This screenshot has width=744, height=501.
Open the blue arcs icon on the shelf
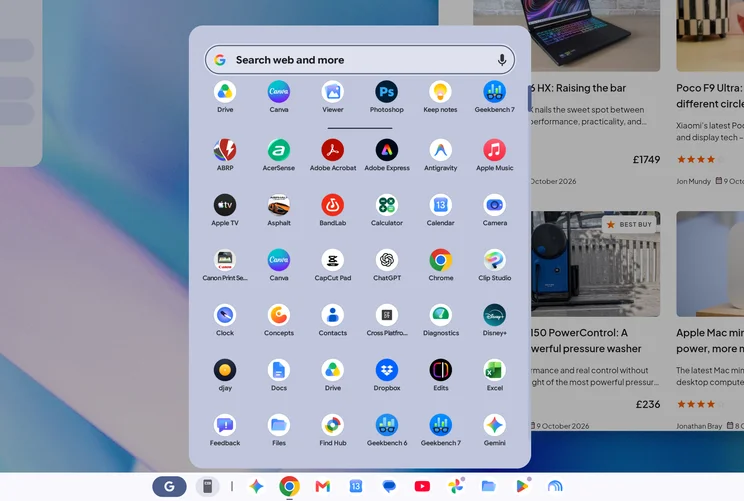click(555, 486)
